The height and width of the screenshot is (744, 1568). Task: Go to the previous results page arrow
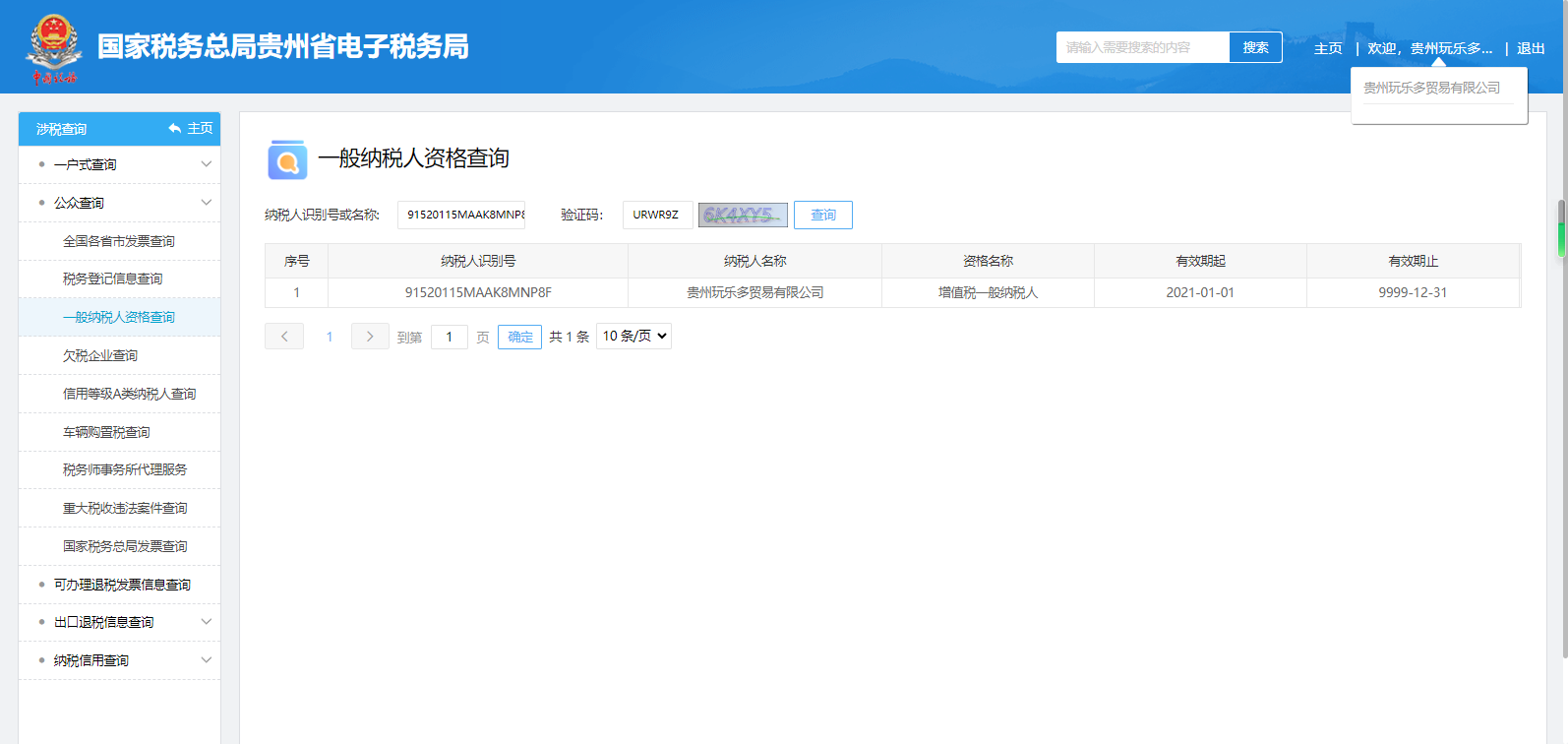pyautogui.click(x=284, y=337)
